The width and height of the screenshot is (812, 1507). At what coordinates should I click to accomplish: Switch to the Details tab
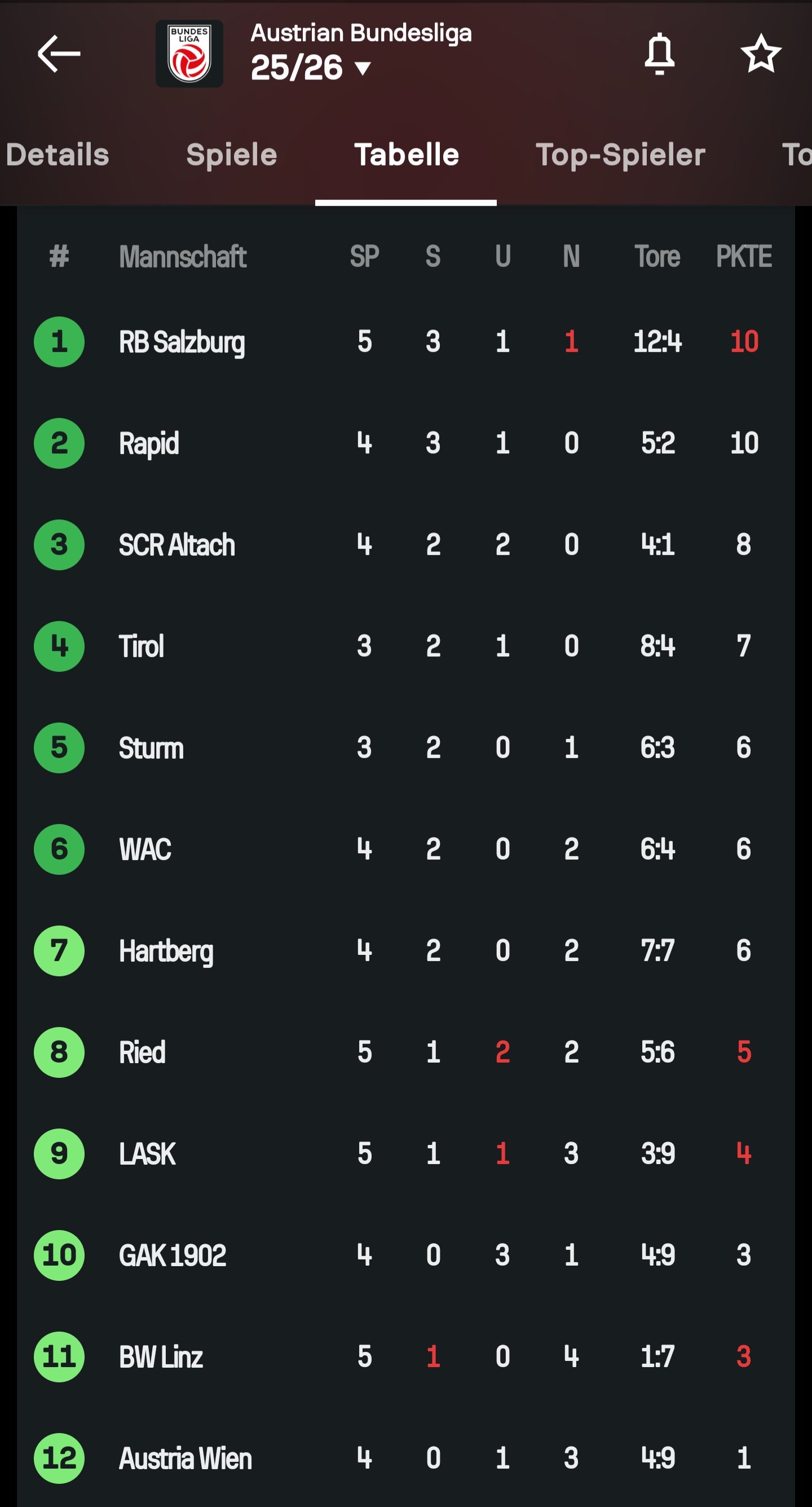click(x=58, y=155)
